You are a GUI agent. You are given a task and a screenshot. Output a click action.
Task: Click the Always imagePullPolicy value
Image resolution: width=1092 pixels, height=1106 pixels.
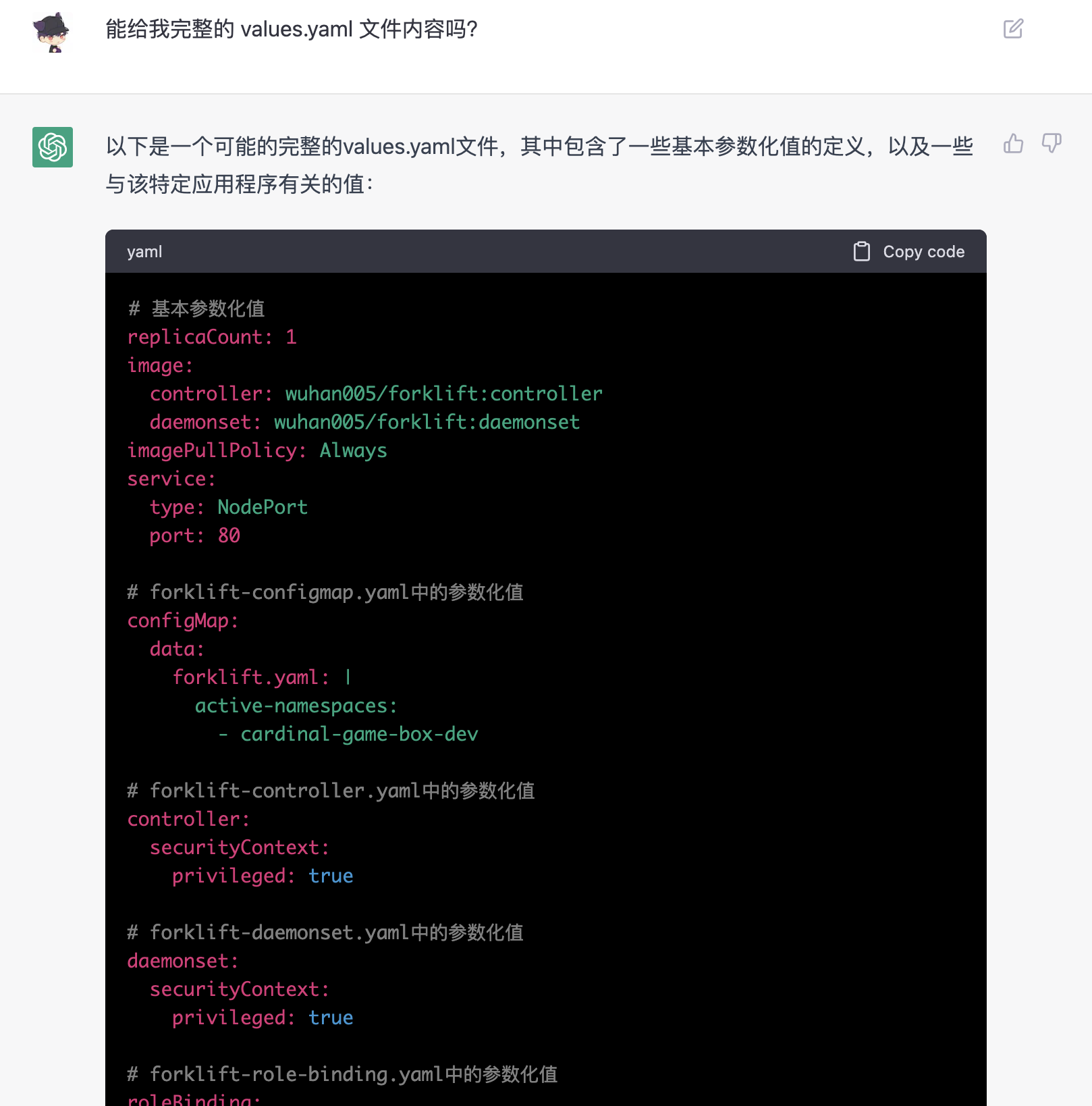click(353, 450)
